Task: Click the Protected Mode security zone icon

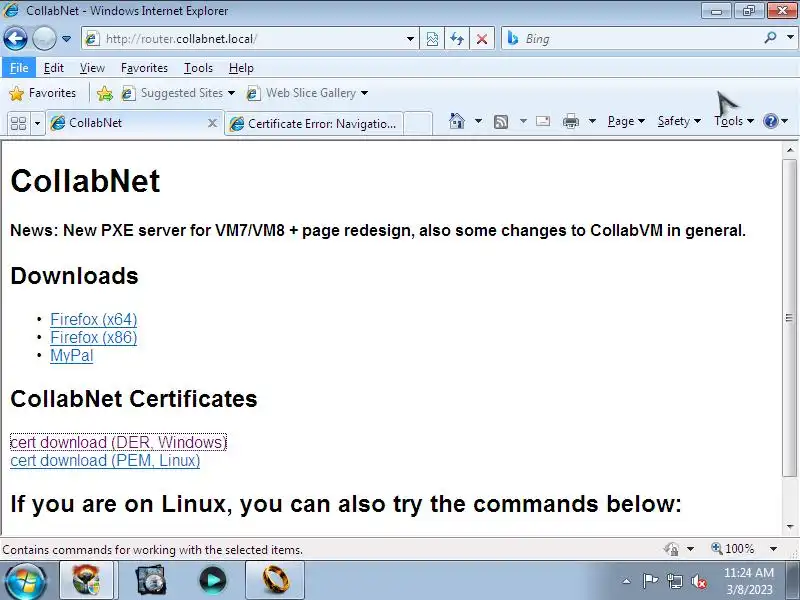Action: click(671, 549)
